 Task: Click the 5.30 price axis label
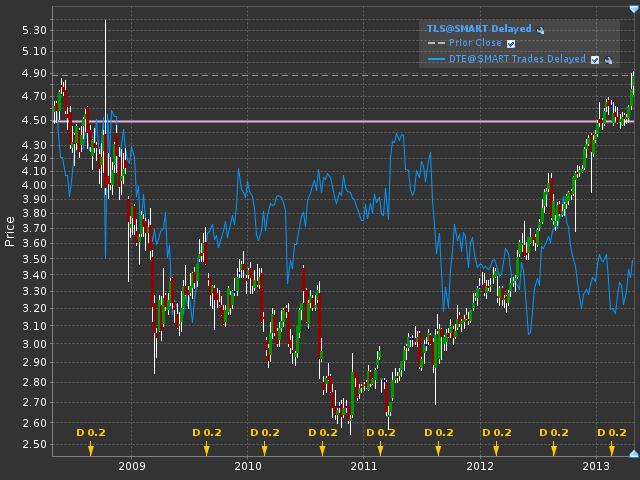(x=34, y=30)
